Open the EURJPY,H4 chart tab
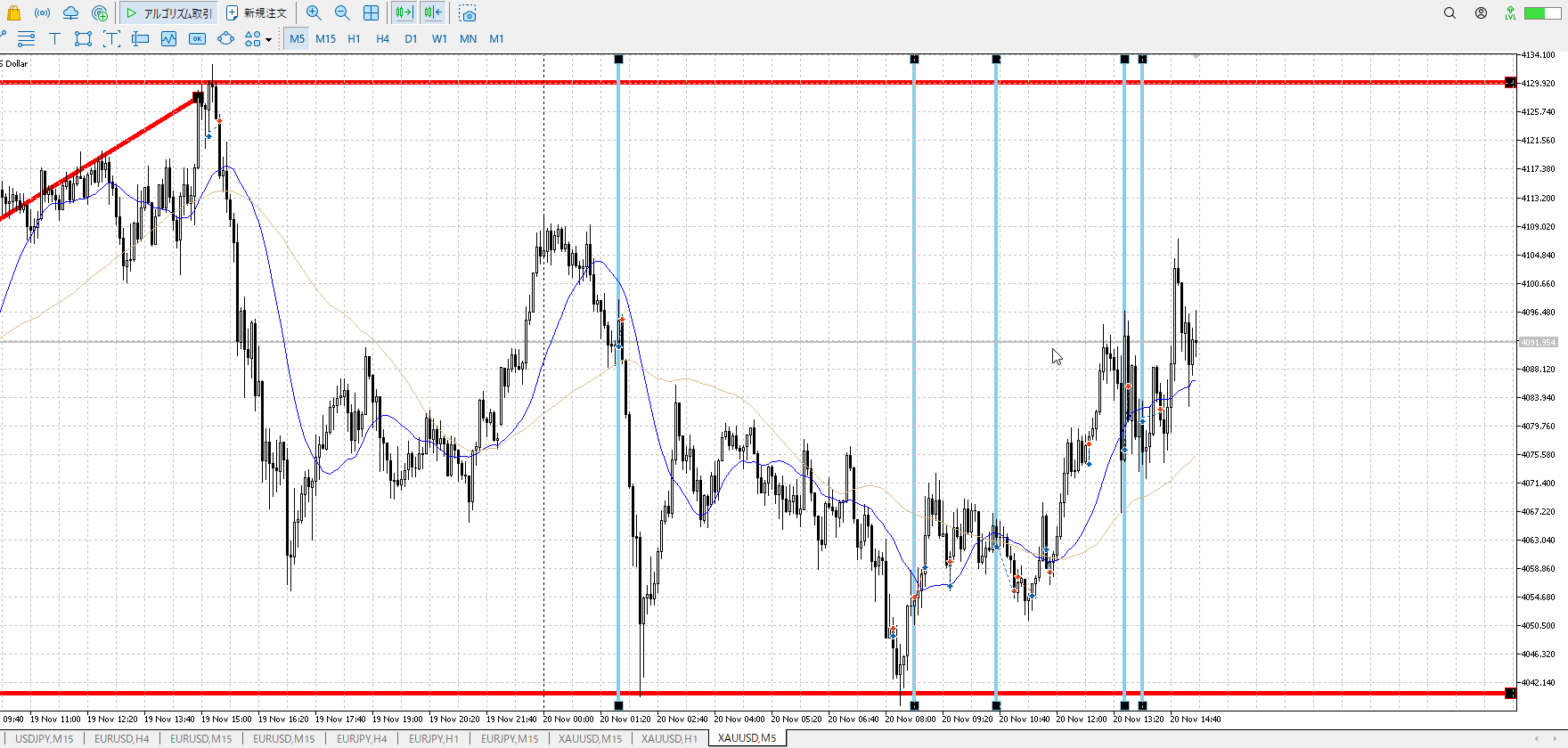Image resolution: width=1568 pixels, height=748 pixels. coord(362,738)
